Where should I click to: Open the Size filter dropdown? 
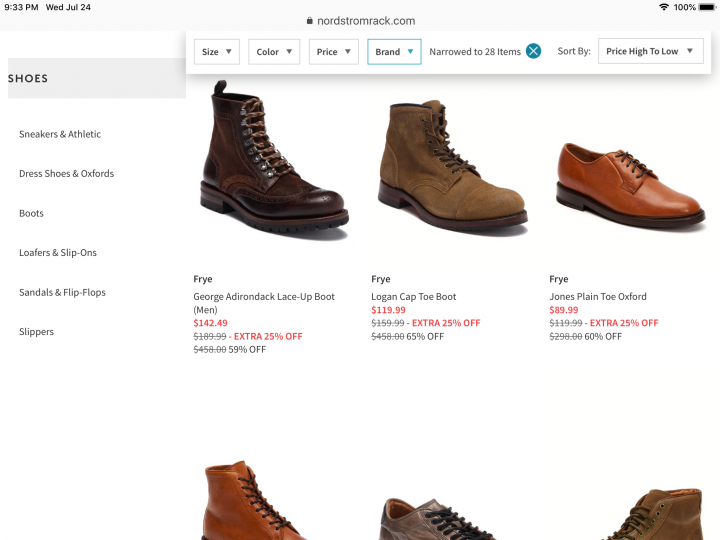tap(216, 52)
